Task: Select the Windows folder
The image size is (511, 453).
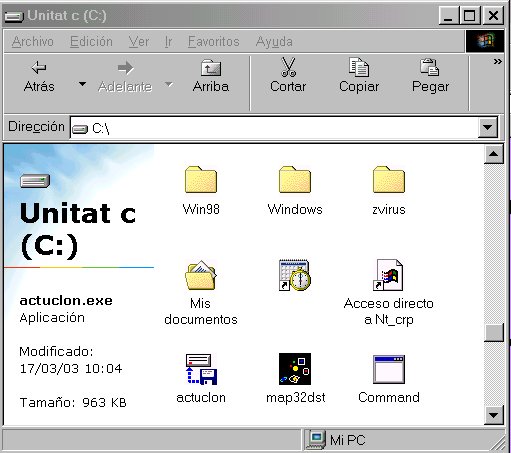Action: [295, 180]
